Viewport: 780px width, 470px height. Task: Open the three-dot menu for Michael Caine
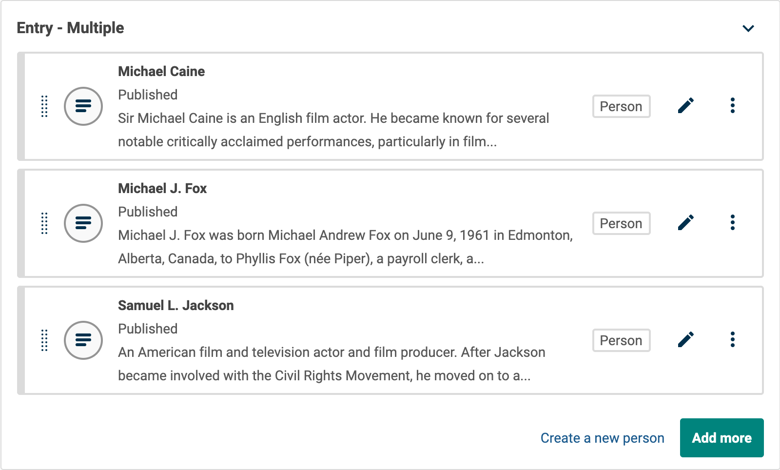[x=732, y=105]
